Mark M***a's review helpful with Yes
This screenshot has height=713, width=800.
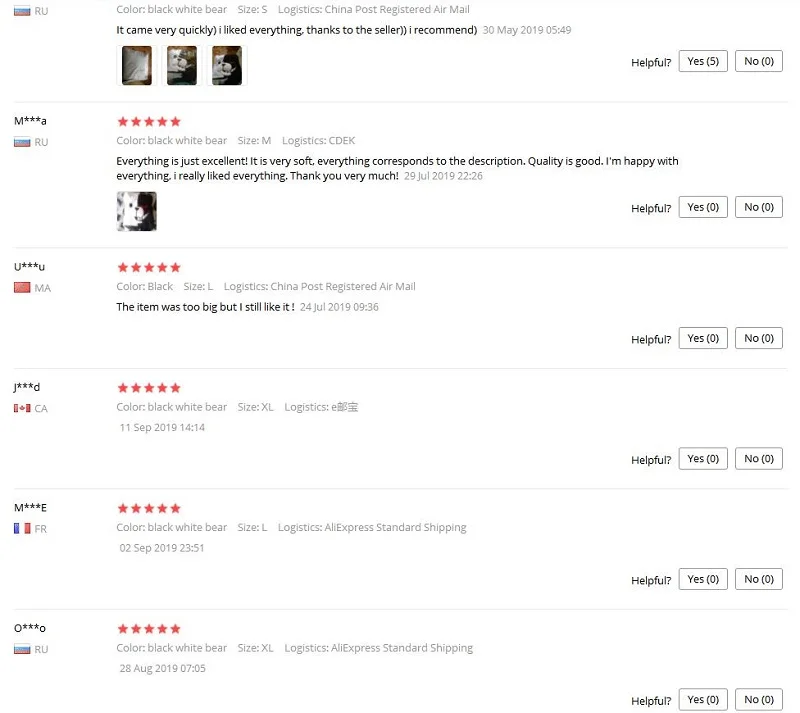point(703,207)
